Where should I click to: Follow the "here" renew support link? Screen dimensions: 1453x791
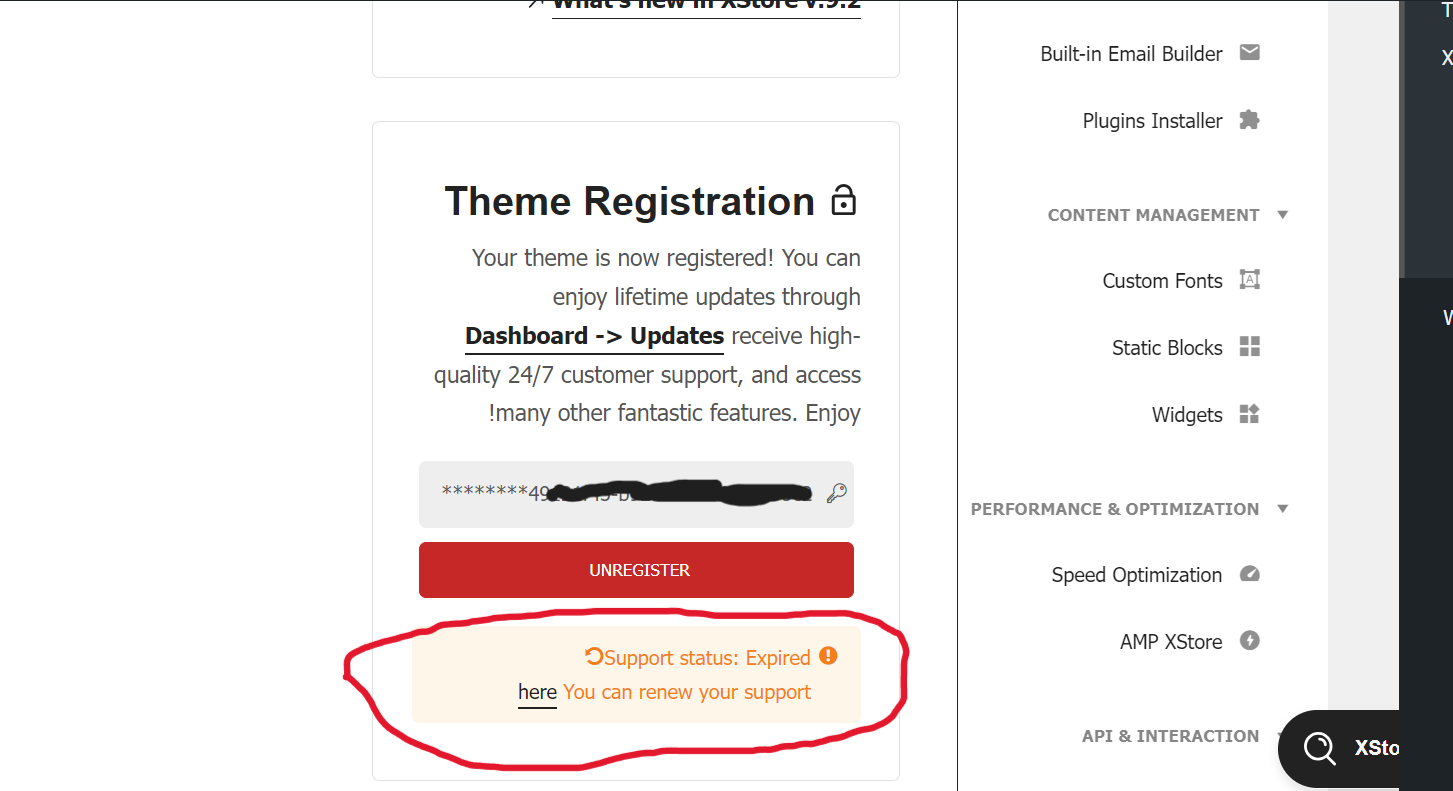537,692
